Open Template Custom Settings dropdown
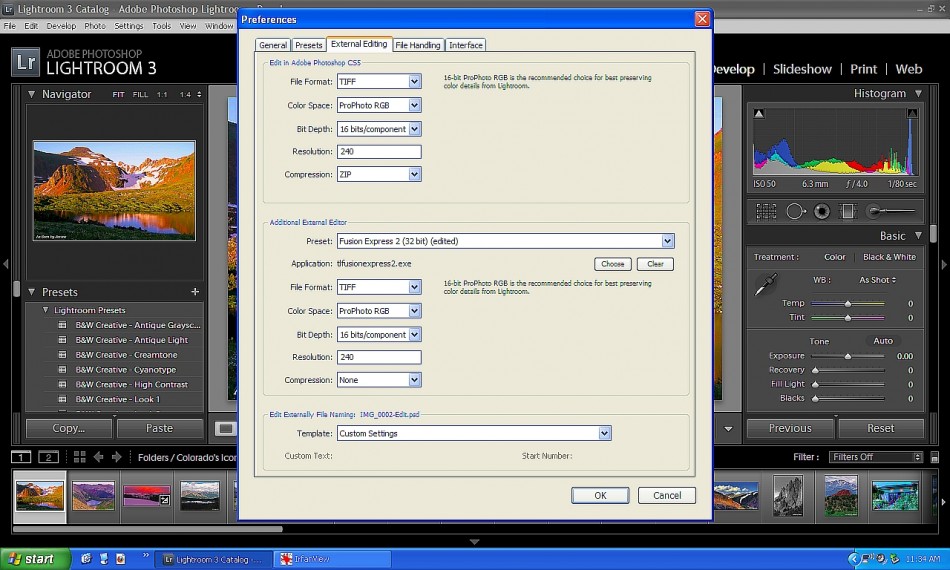Viewport: 950px width, 570px height. point(474,433)
